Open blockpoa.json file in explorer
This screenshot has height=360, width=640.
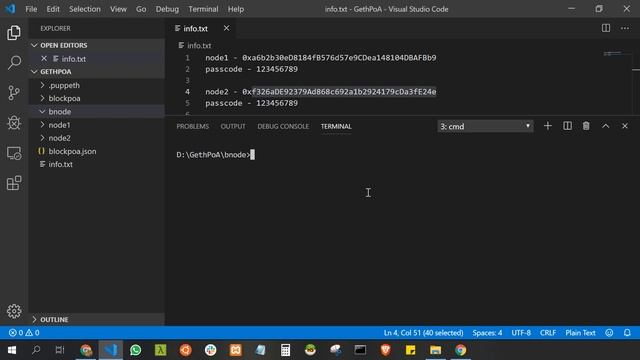(x=96, y=151)
